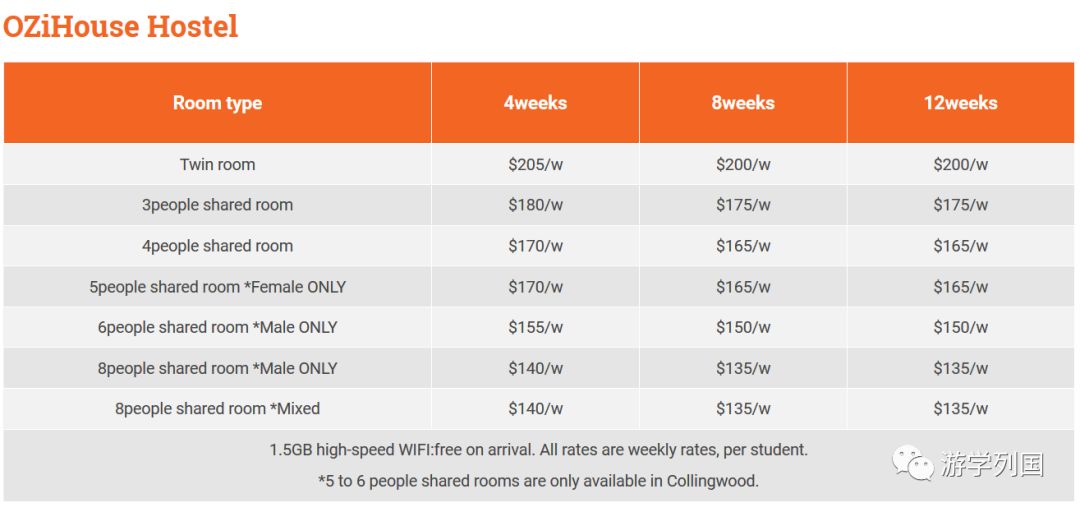The width and height of the screenshot is (1080, 512).
Task: Click the Twin room row label
Action: (218, 165)
